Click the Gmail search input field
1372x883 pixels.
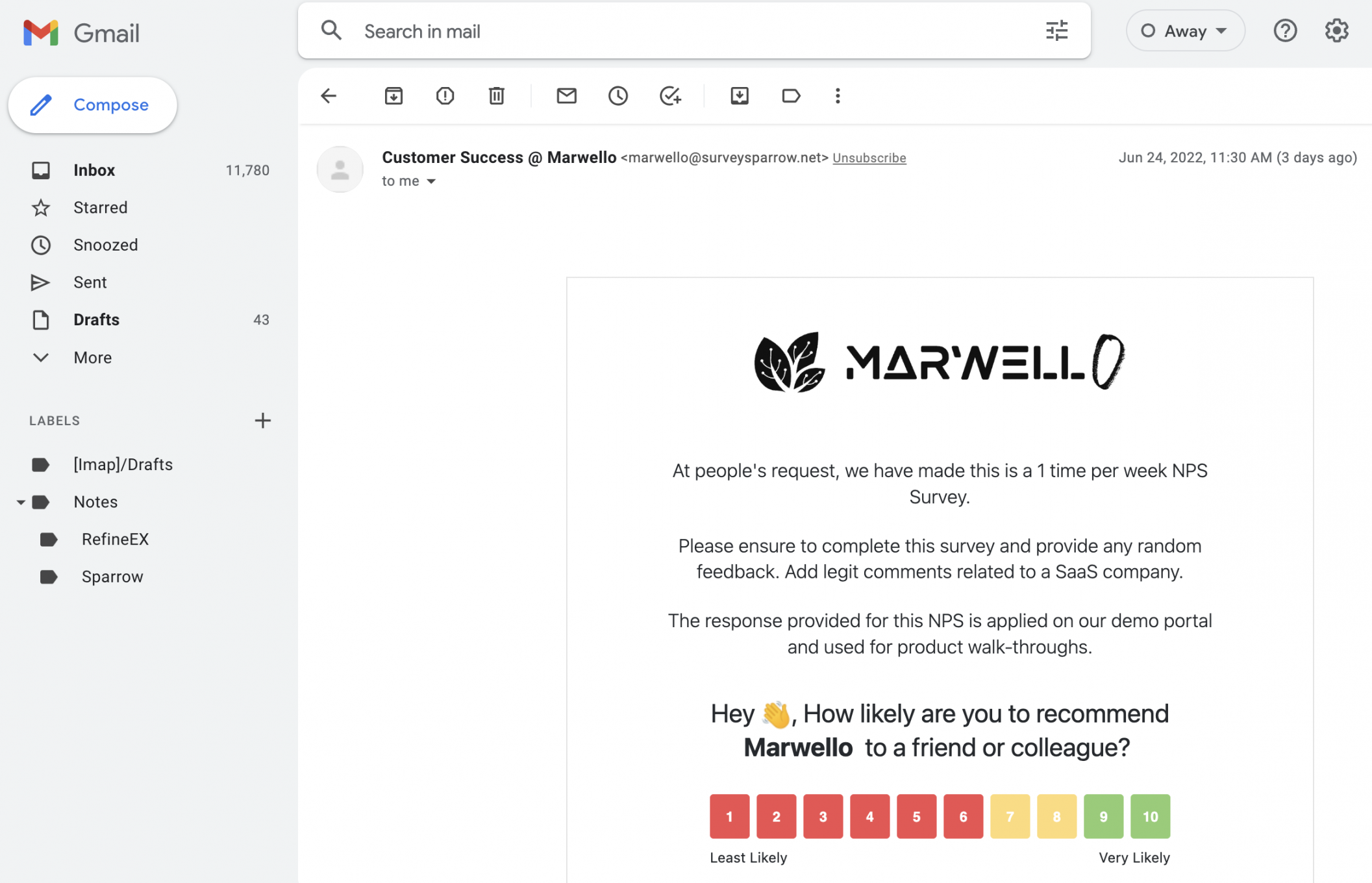pos(695,30)
